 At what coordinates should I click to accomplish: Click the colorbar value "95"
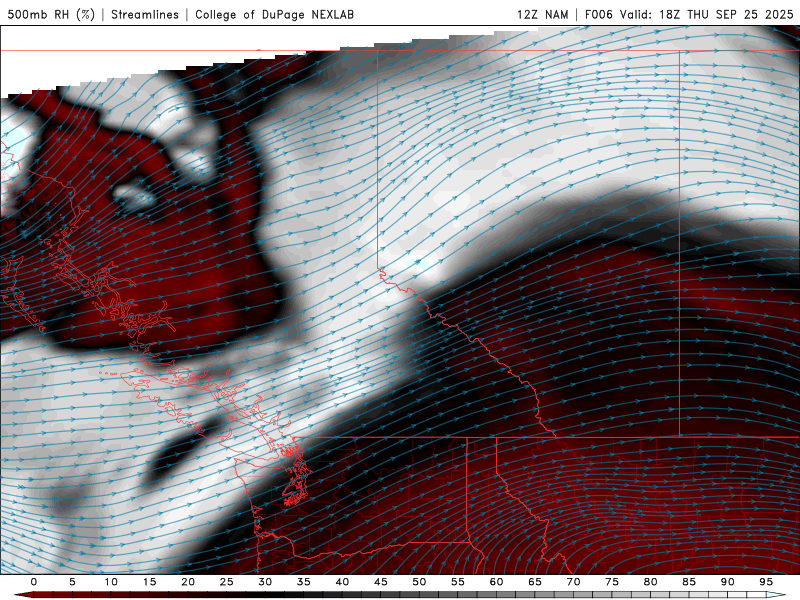coord(766,582)
